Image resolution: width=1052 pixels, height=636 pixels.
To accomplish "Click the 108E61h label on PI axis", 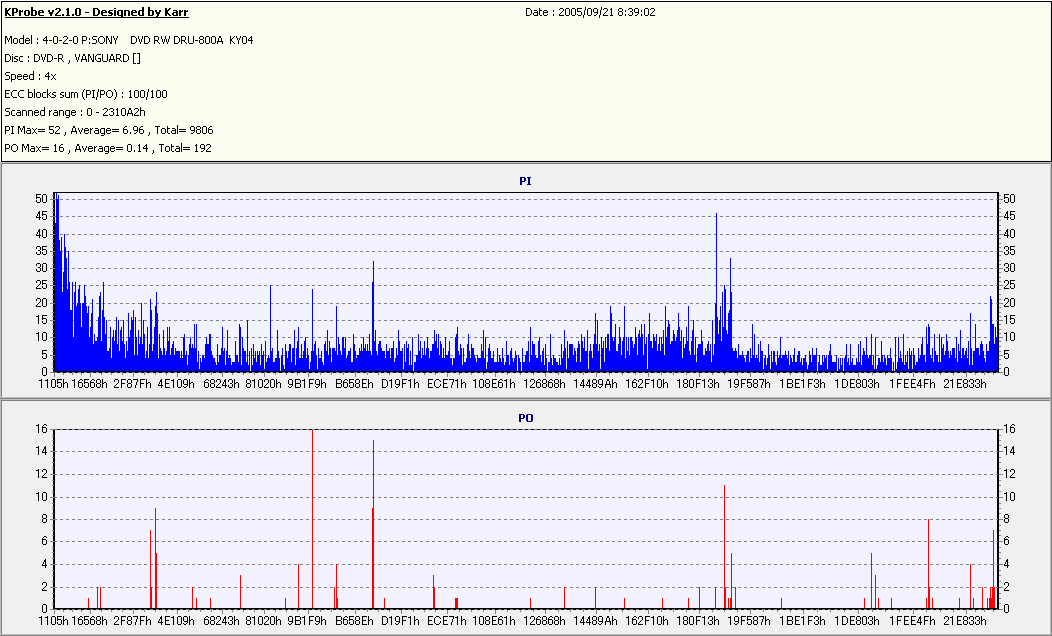I will click(x=494, y=384).
